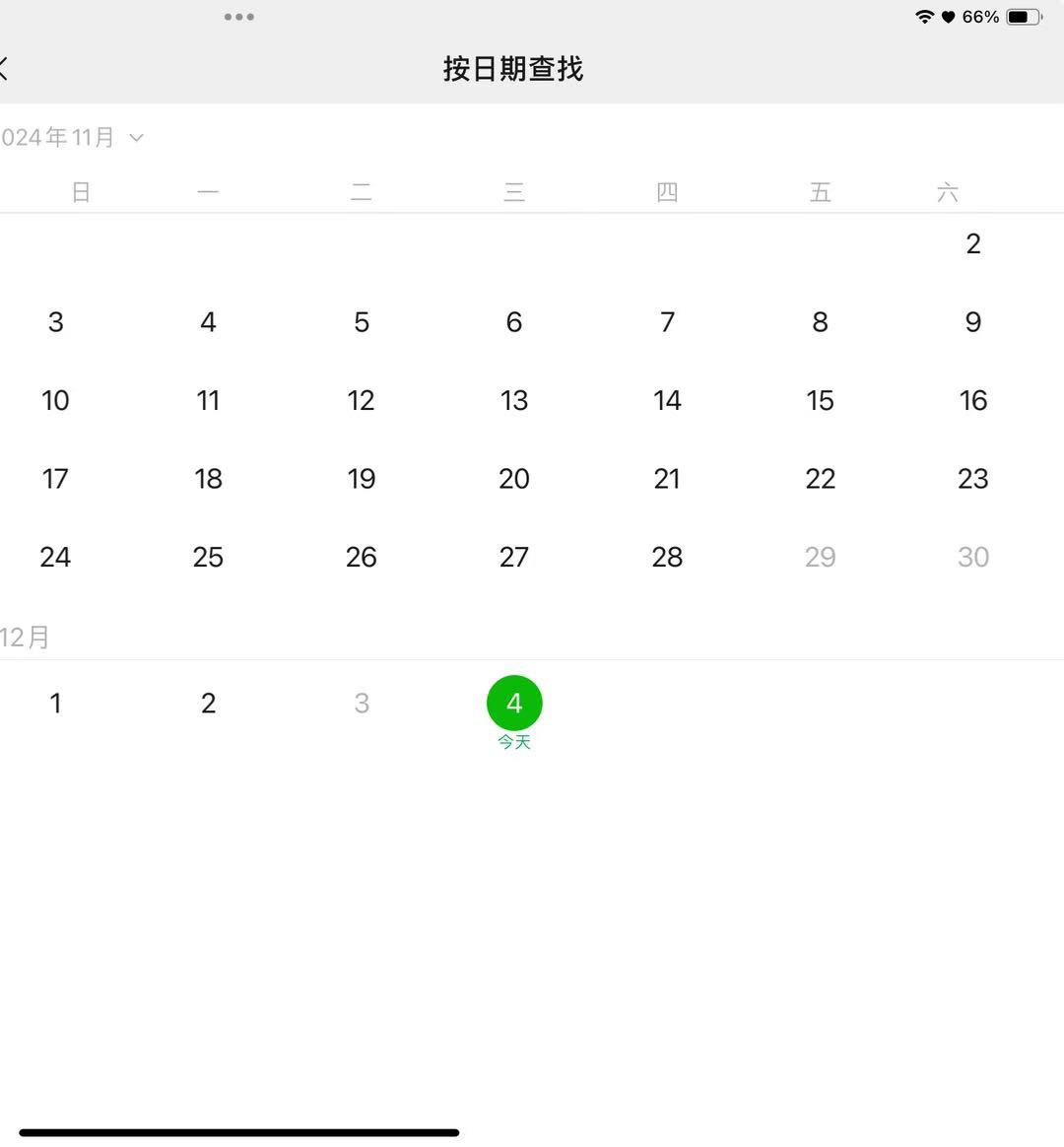Tap the 六 weekday header
The height and width of the screenshot is (1147, 1064).
[948, 192]
